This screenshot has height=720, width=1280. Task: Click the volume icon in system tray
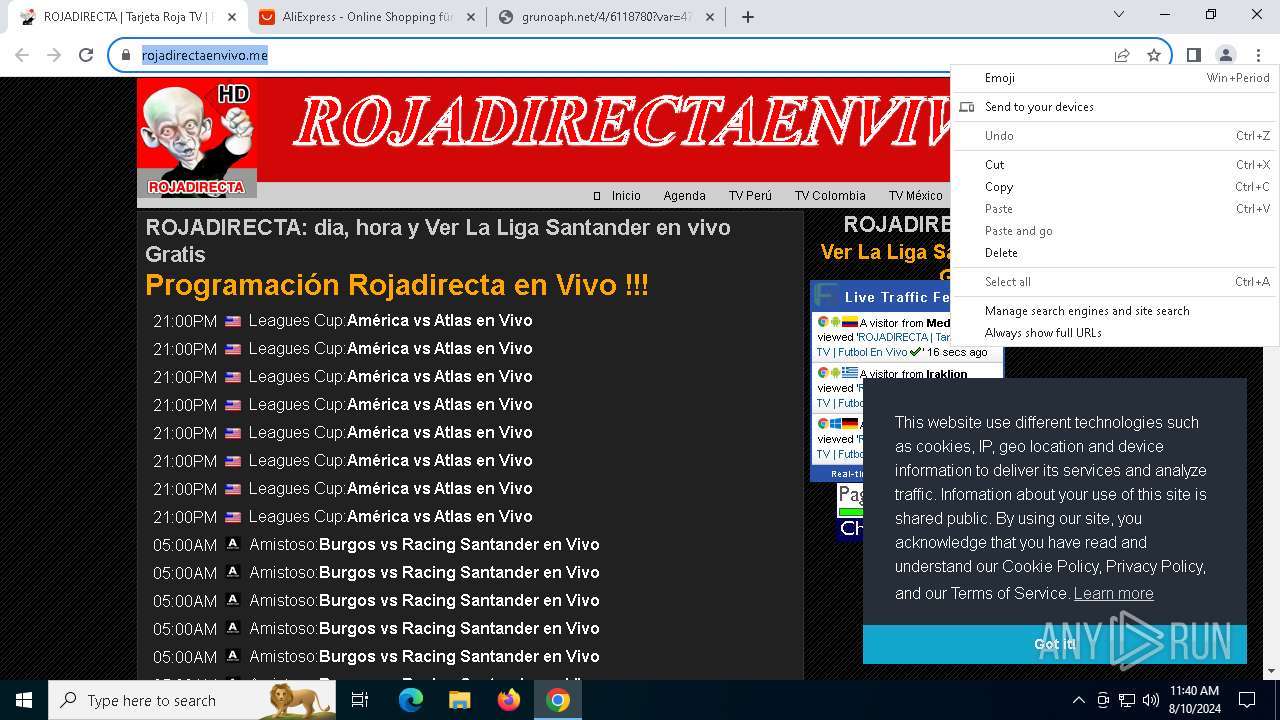tap(1150, 700)
